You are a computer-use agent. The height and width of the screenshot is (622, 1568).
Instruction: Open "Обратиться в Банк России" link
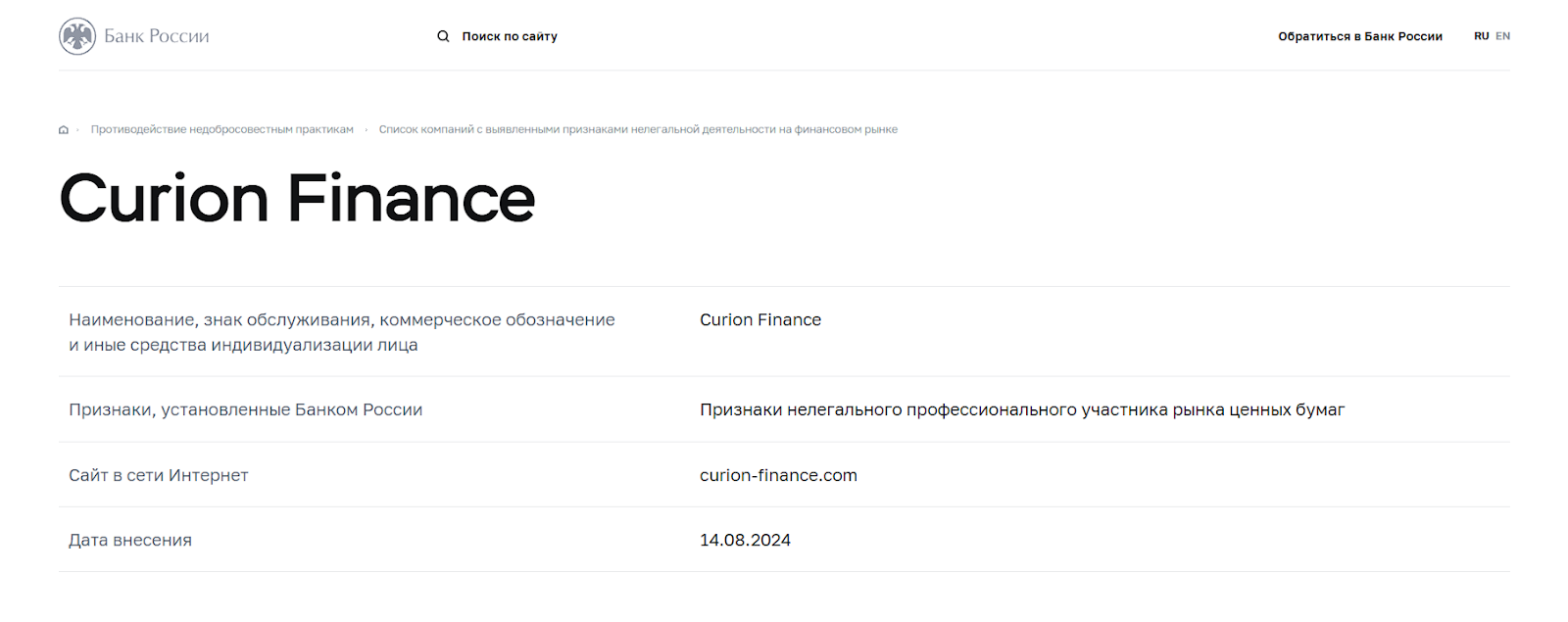[1360, 36]
